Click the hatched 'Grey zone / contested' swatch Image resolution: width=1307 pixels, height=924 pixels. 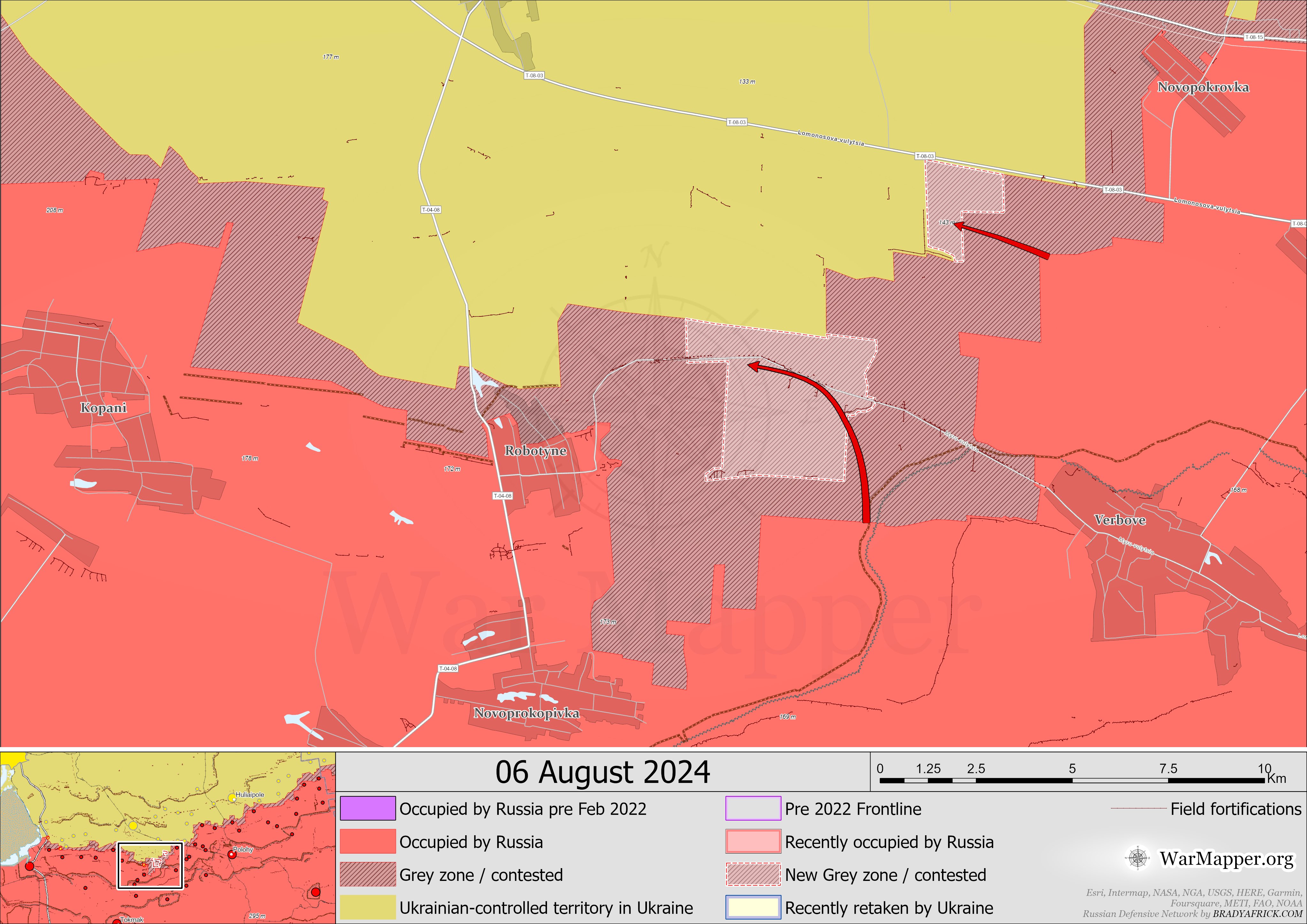pos(368,875)
